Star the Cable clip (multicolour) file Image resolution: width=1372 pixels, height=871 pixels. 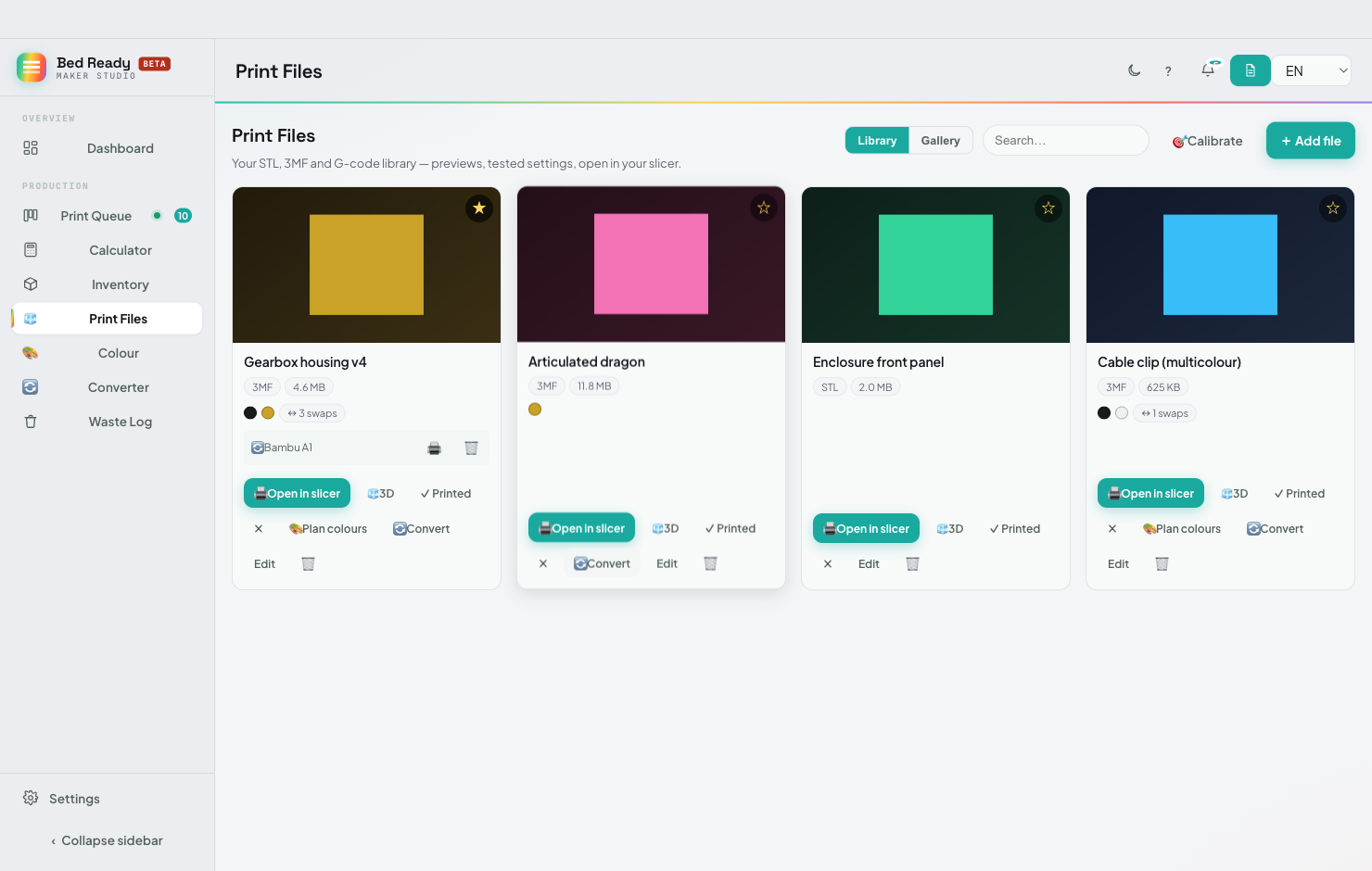(x=1333, y=208)
